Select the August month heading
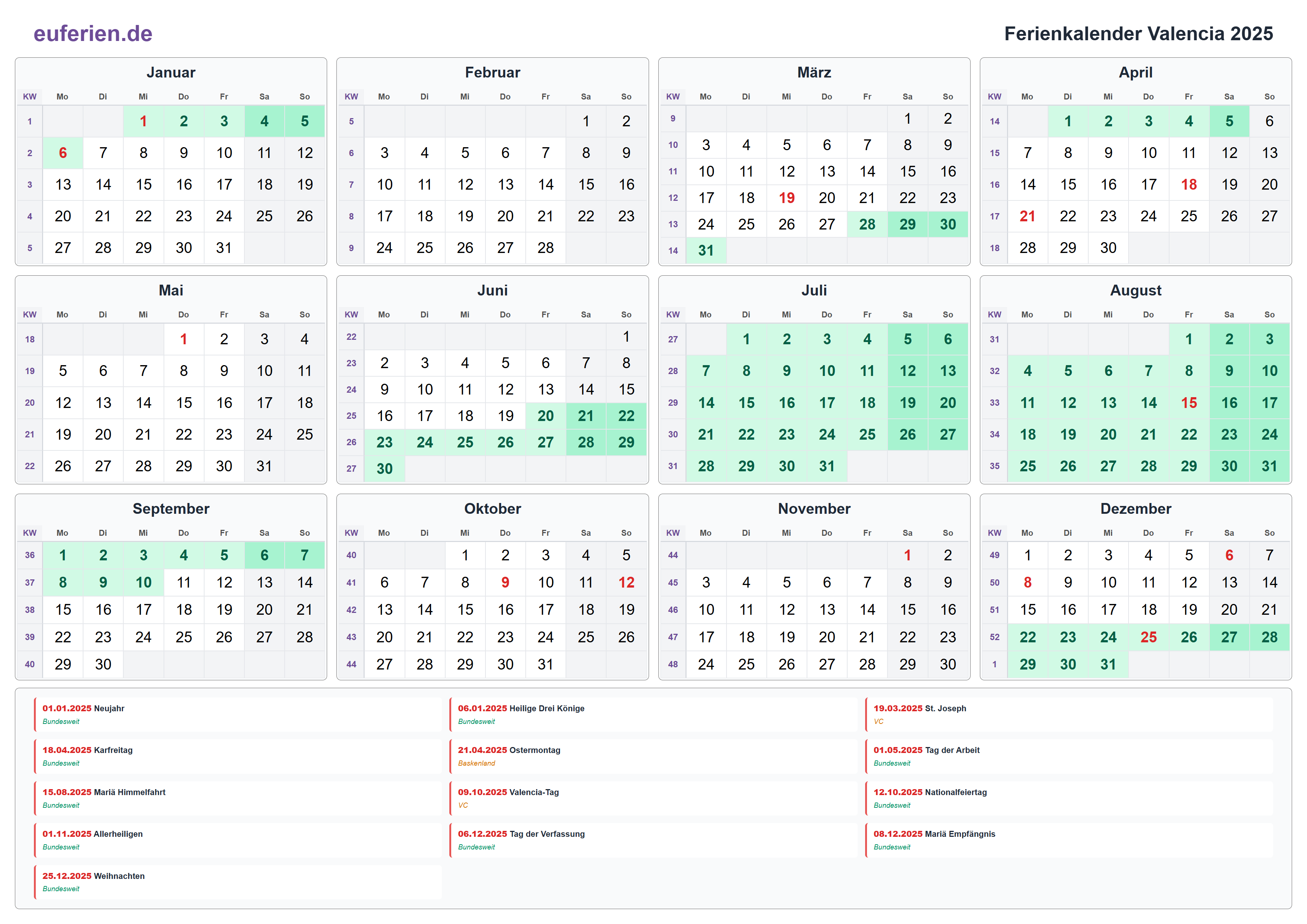 click(x=1136, y=290)
